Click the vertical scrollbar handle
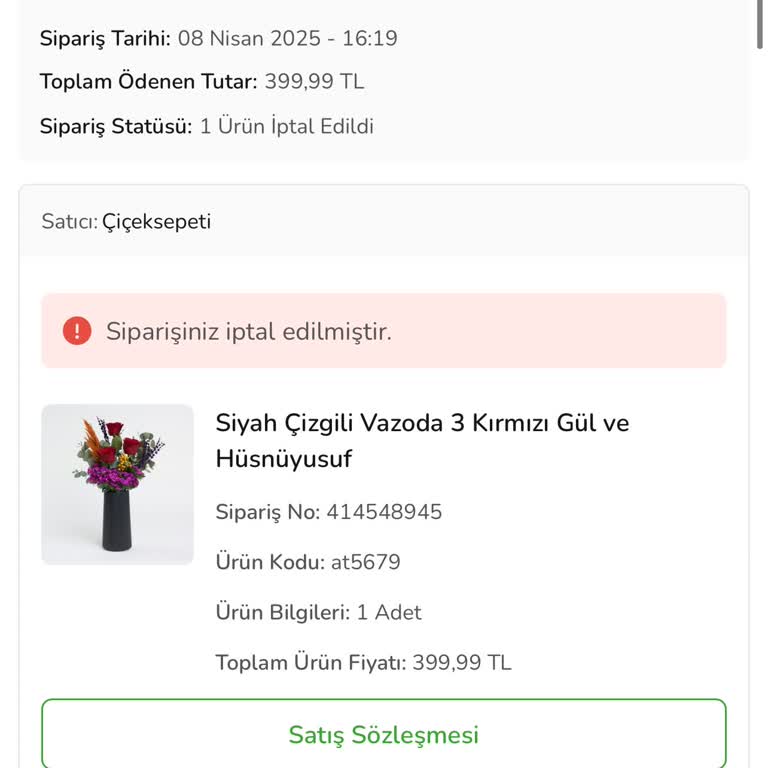This screenshot has width=768, height=768. coord(760,24)
